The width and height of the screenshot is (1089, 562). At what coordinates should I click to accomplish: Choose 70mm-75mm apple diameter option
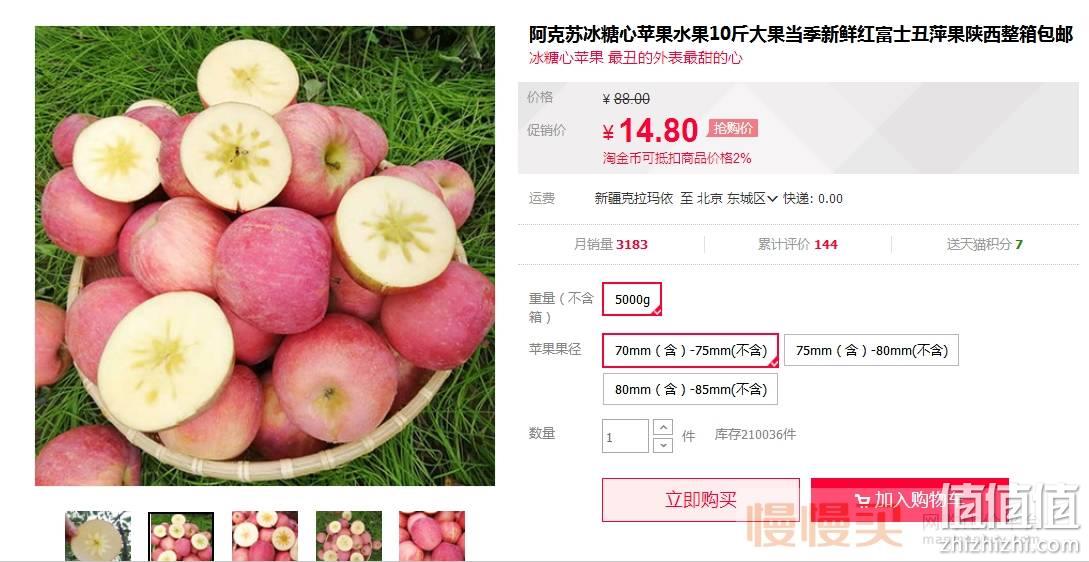click(690, 351)
